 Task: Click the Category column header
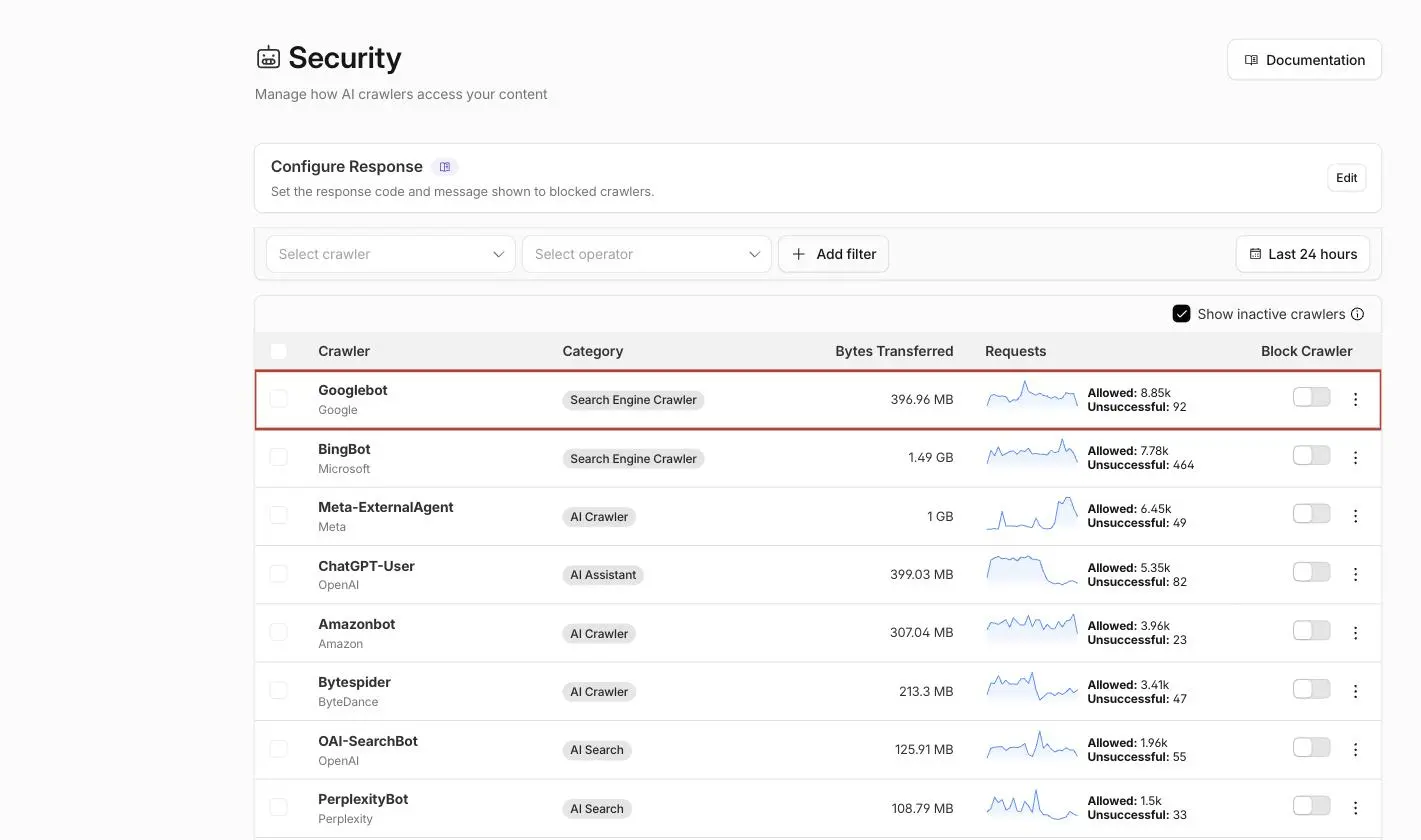coord(593,351)
